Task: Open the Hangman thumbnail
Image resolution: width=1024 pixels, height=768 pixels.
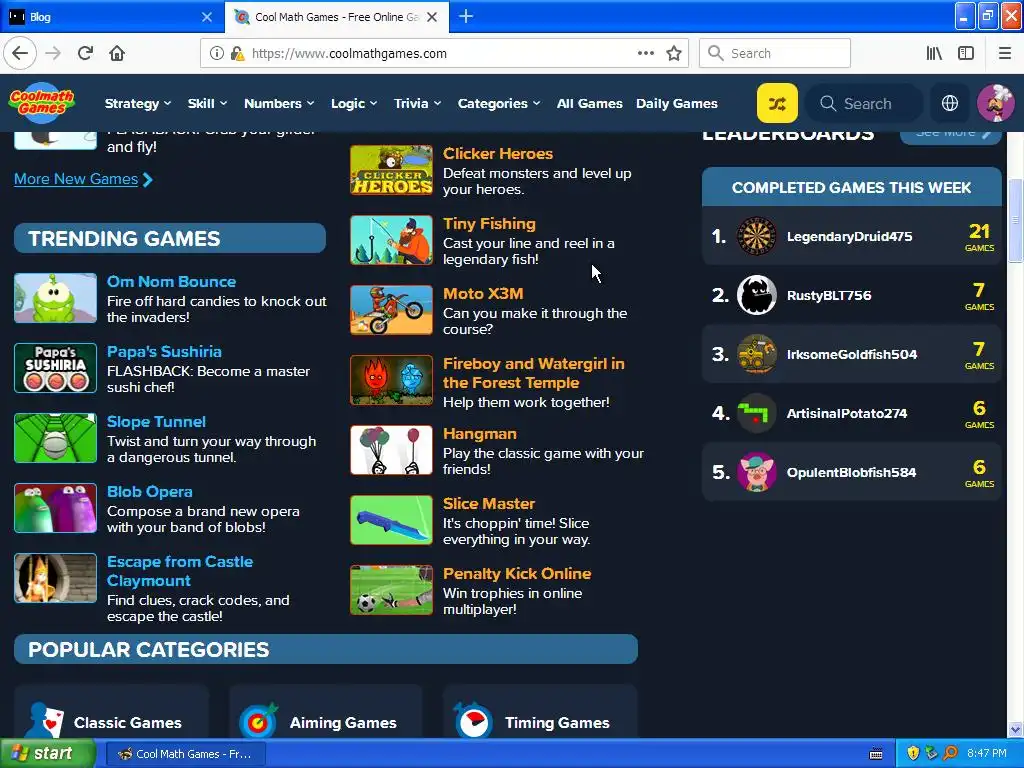Action: point(391,450)
